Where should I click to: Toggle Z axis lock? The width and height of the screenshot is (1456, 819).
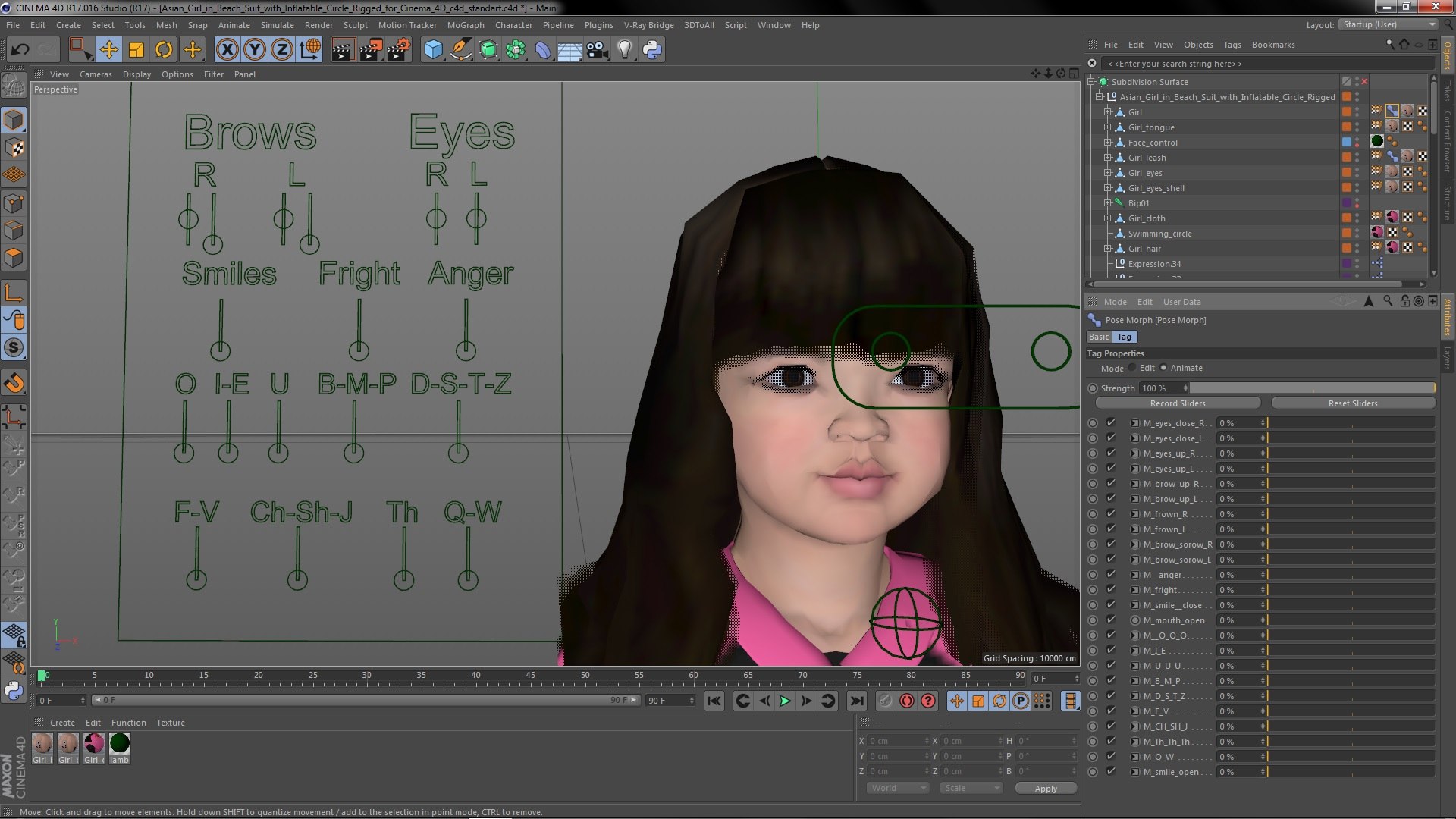[282, 50]
